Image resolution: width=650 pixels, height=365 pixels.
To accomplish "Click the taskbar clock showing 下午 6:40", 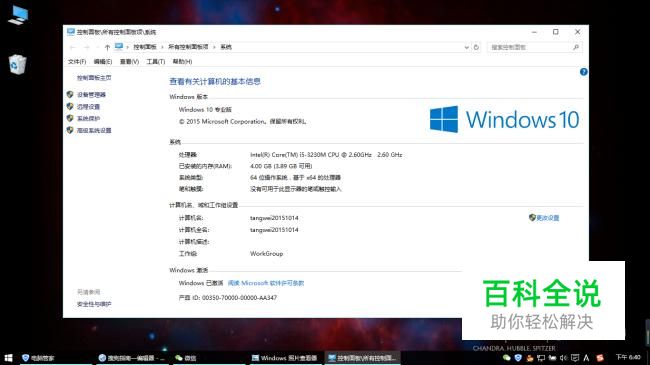I will point(628,357).
